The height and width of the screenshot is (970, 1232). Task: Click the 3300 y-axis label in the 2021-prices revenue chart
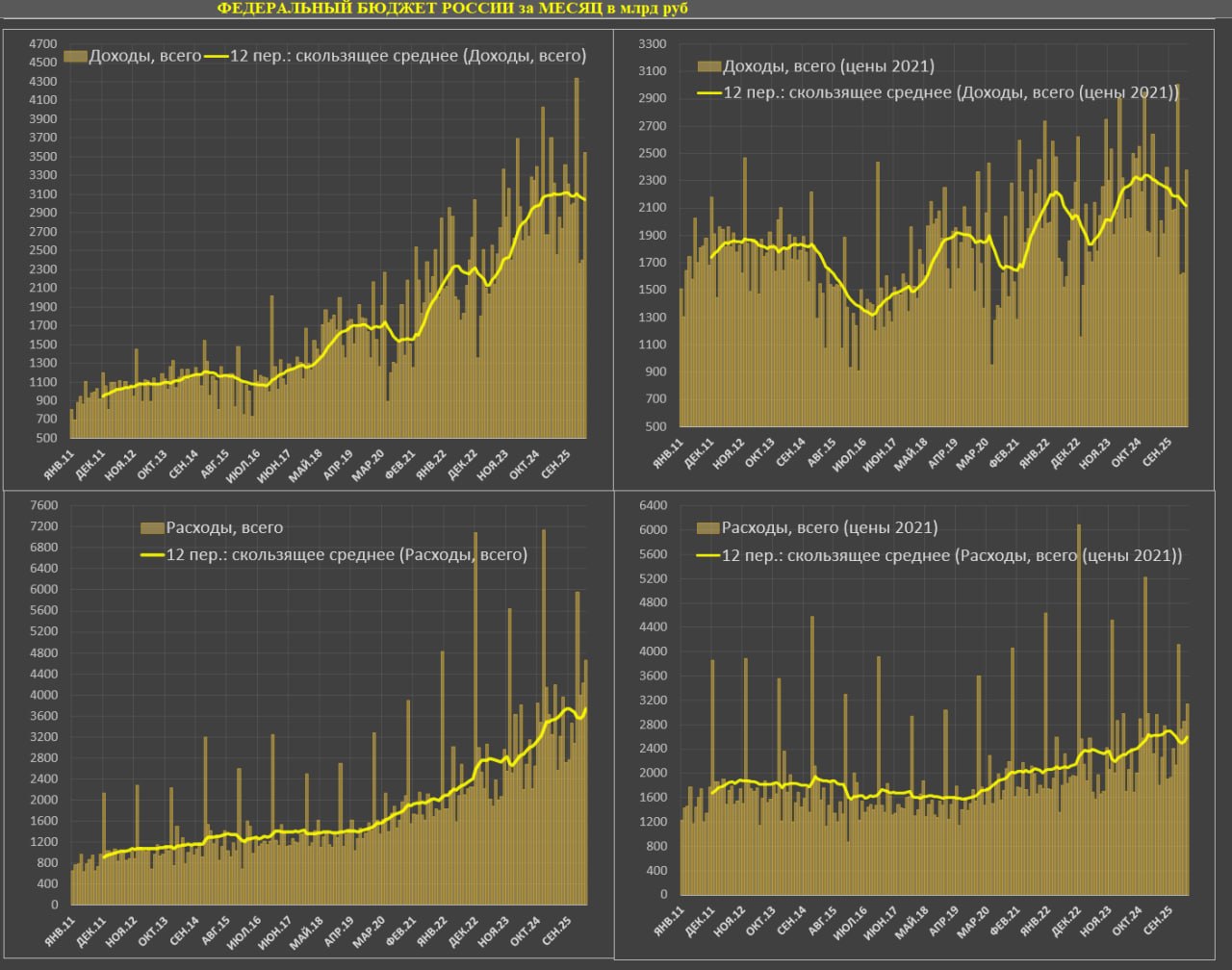pos(653,44)
